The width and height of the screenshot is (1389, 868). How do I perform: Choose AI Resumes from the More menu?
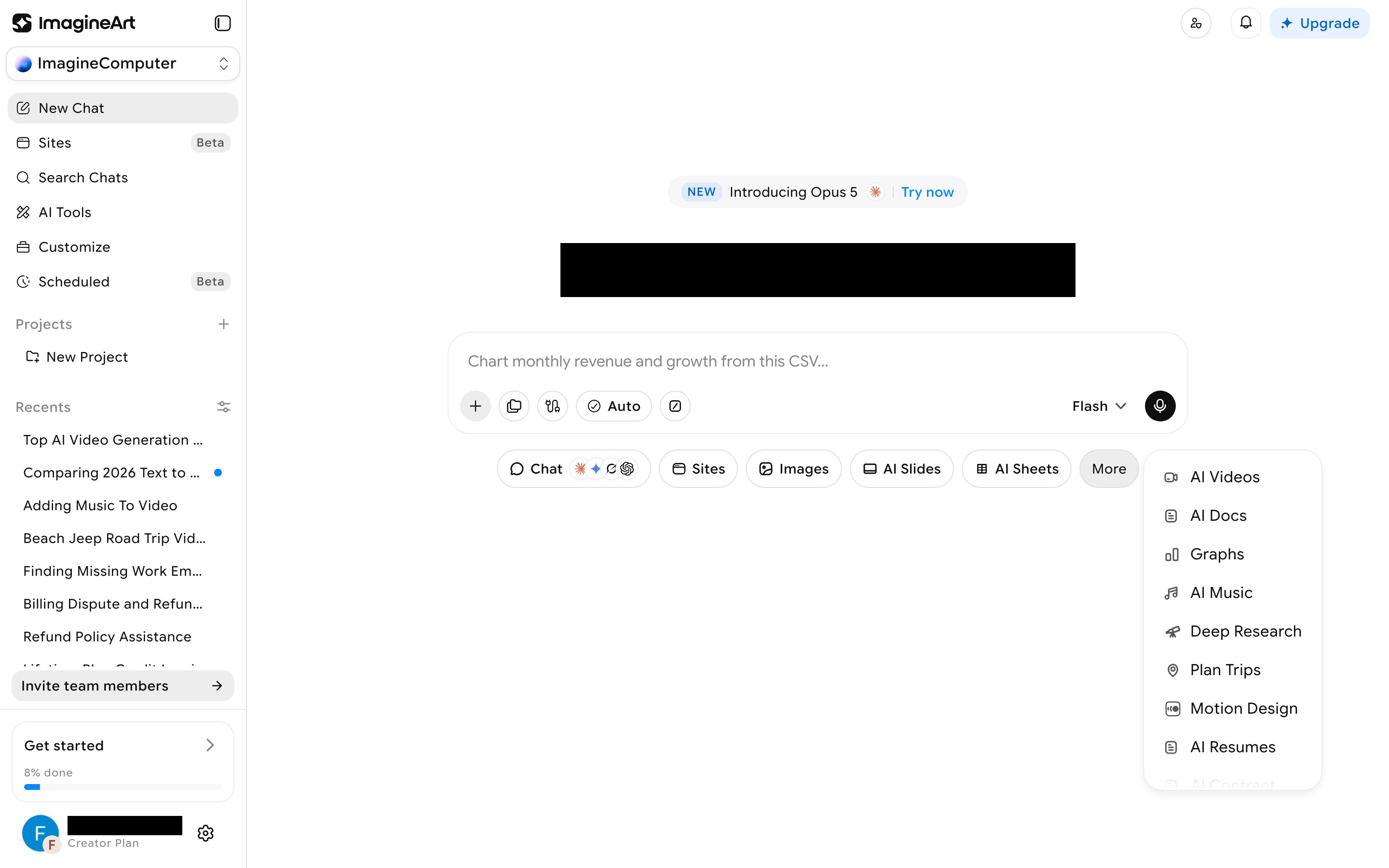coord(1233,747)
